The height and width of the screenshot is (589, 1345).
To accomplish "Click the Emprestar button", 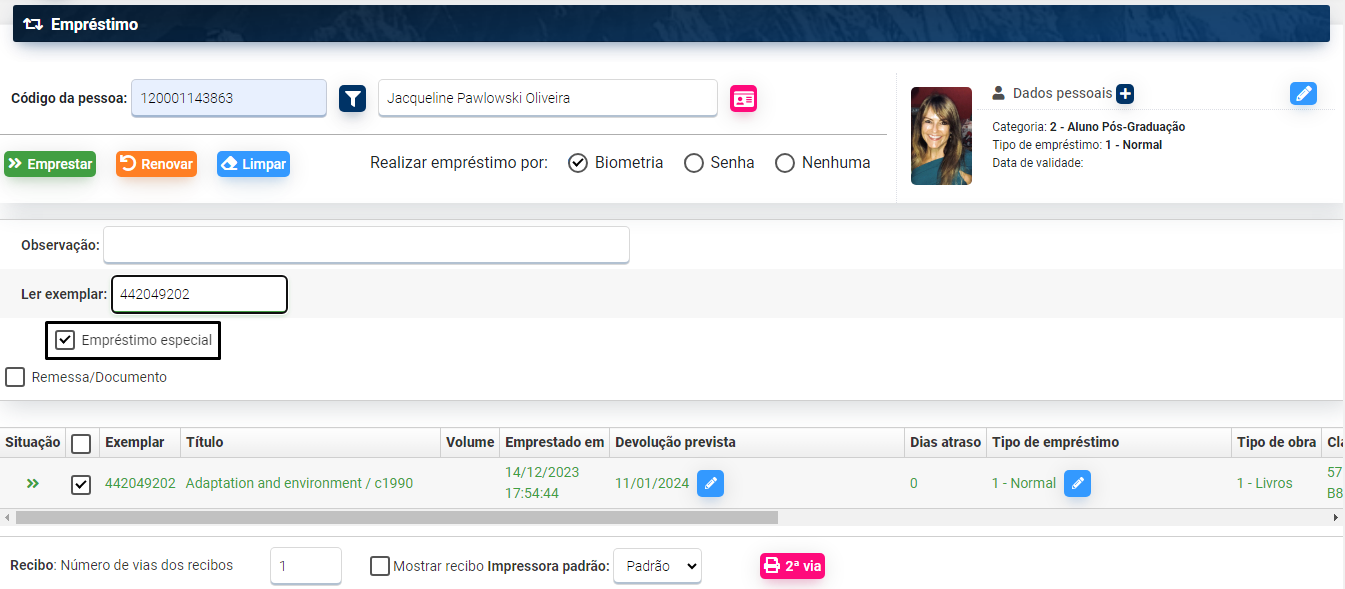I will (50, 164).
